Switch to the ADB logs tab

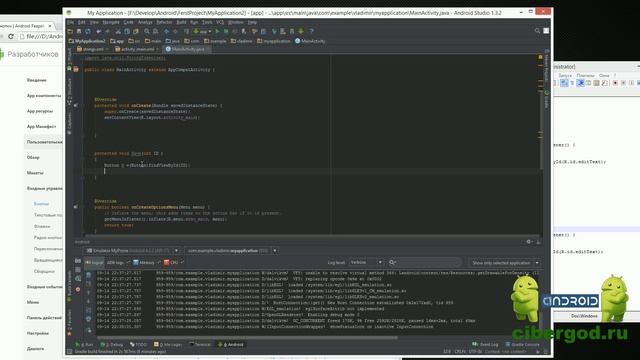coord(116,262)
